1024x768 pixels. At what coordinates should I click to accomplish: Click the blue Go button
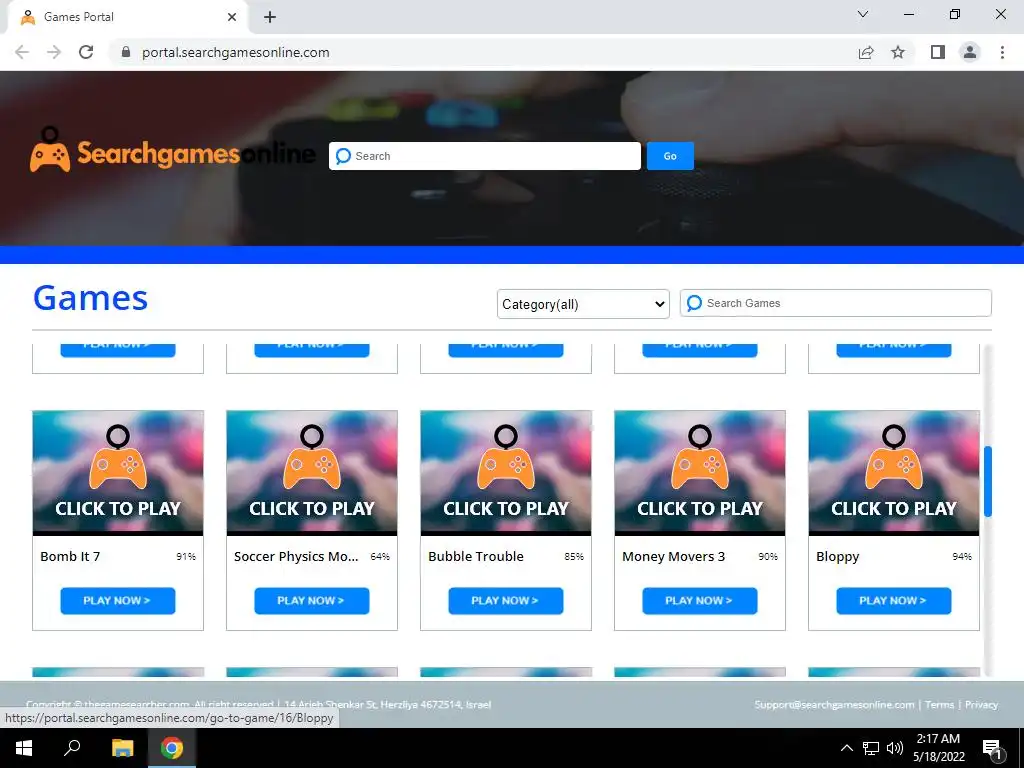pyautogui.click(x=670, y=156)
